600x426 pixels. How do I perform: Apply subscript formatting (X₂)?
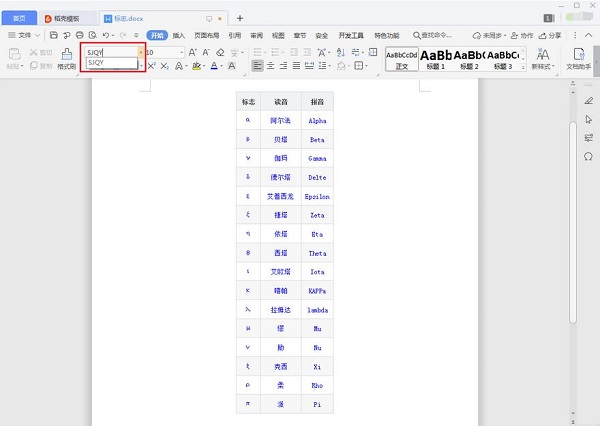point(165,66)
